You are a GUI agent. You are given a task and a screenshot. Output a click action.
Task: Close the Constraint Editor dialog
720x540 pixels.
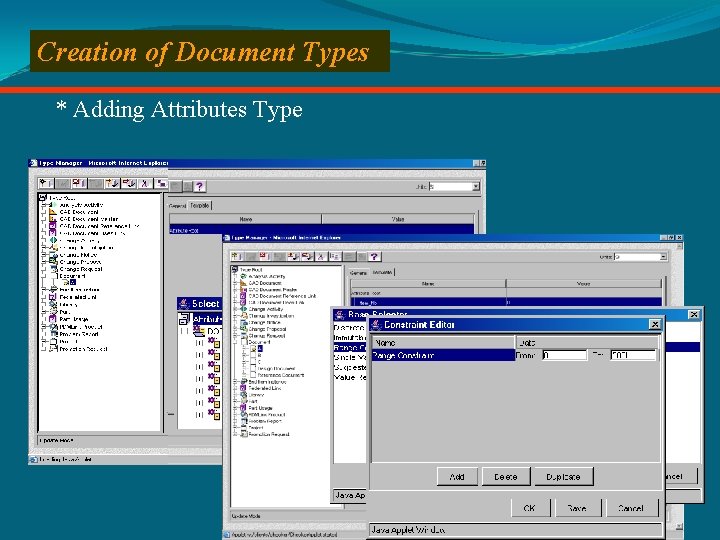click(654, 324)
